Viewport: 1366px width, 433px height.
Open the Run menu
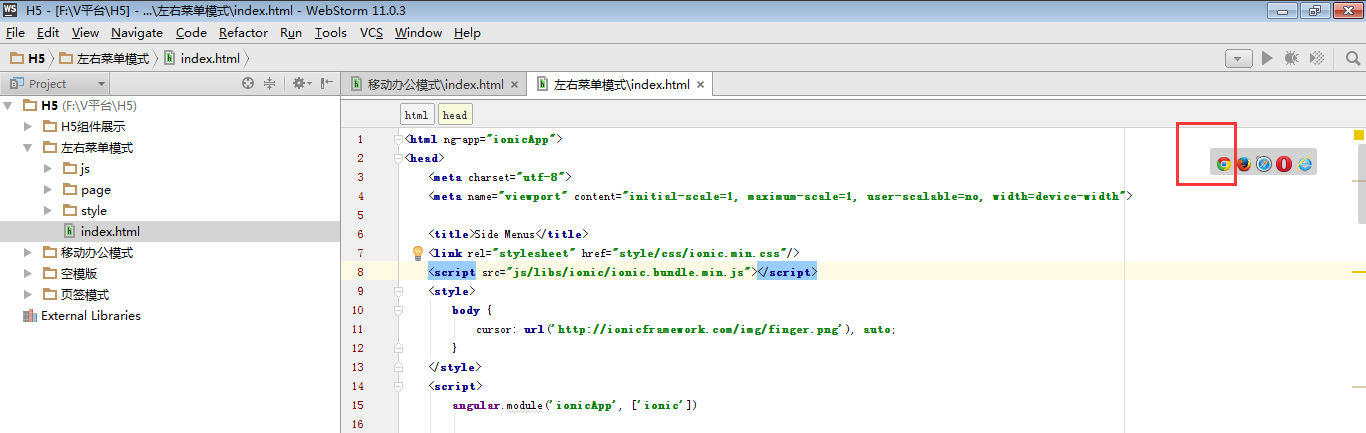[x=291, y=33]
